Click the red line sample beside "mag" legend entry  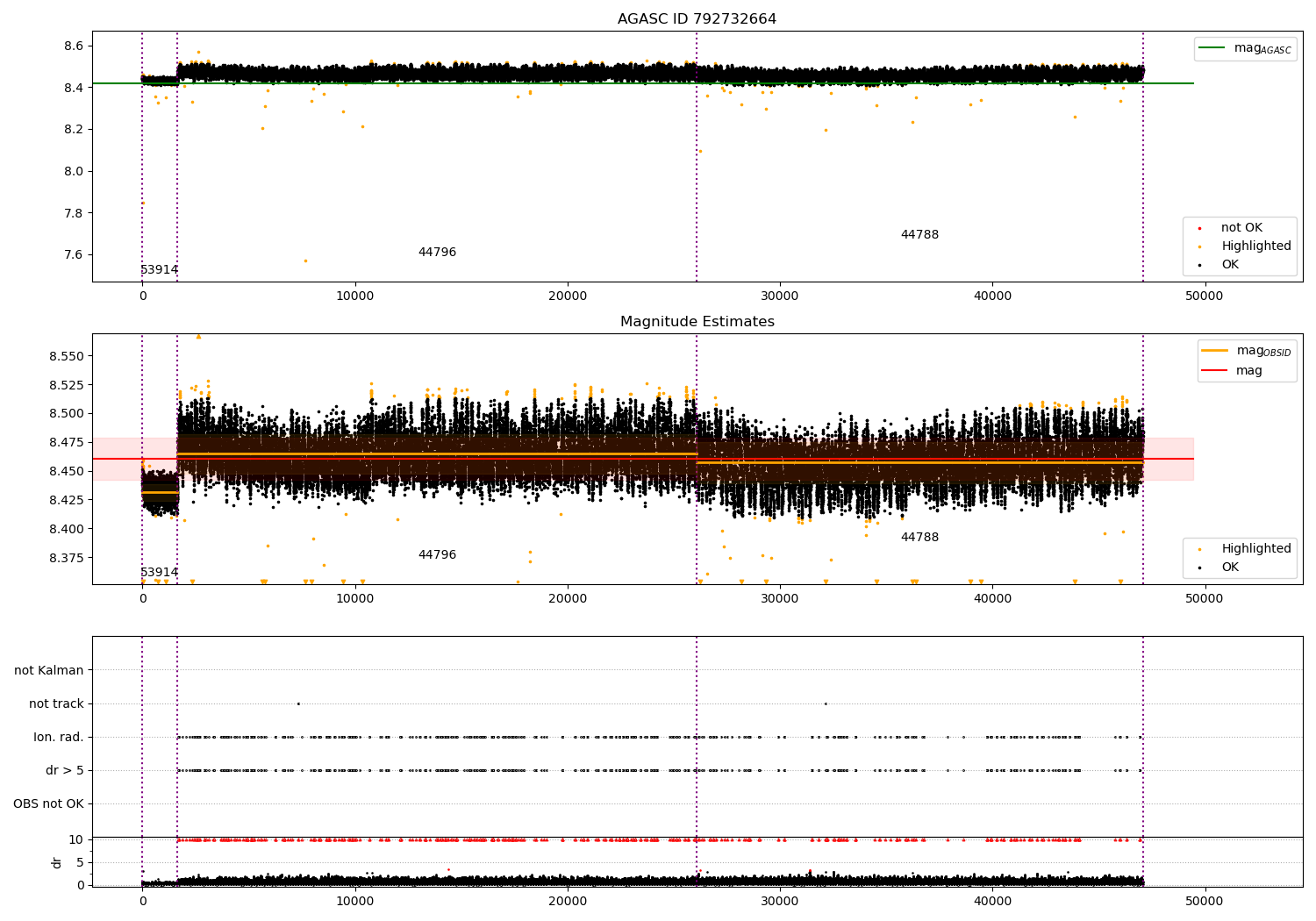(x=1214, y=371)
